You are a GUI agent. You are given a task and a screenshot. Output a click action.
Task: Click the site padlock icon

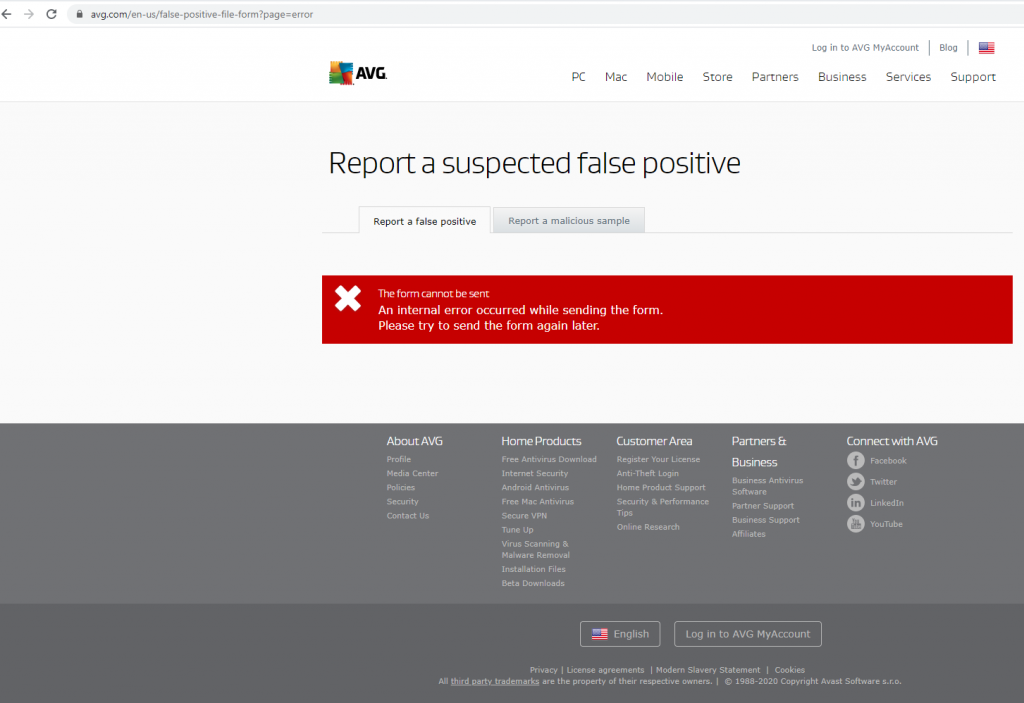[x=79, y=15]
